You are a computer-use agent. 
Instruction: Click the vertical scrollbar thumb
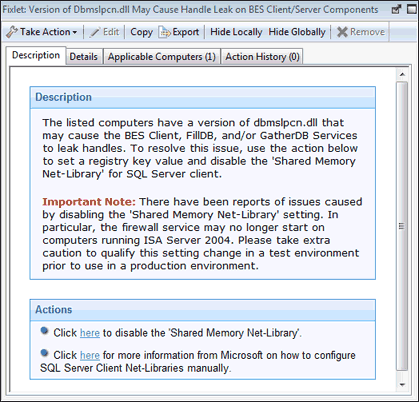coord(402,226)
